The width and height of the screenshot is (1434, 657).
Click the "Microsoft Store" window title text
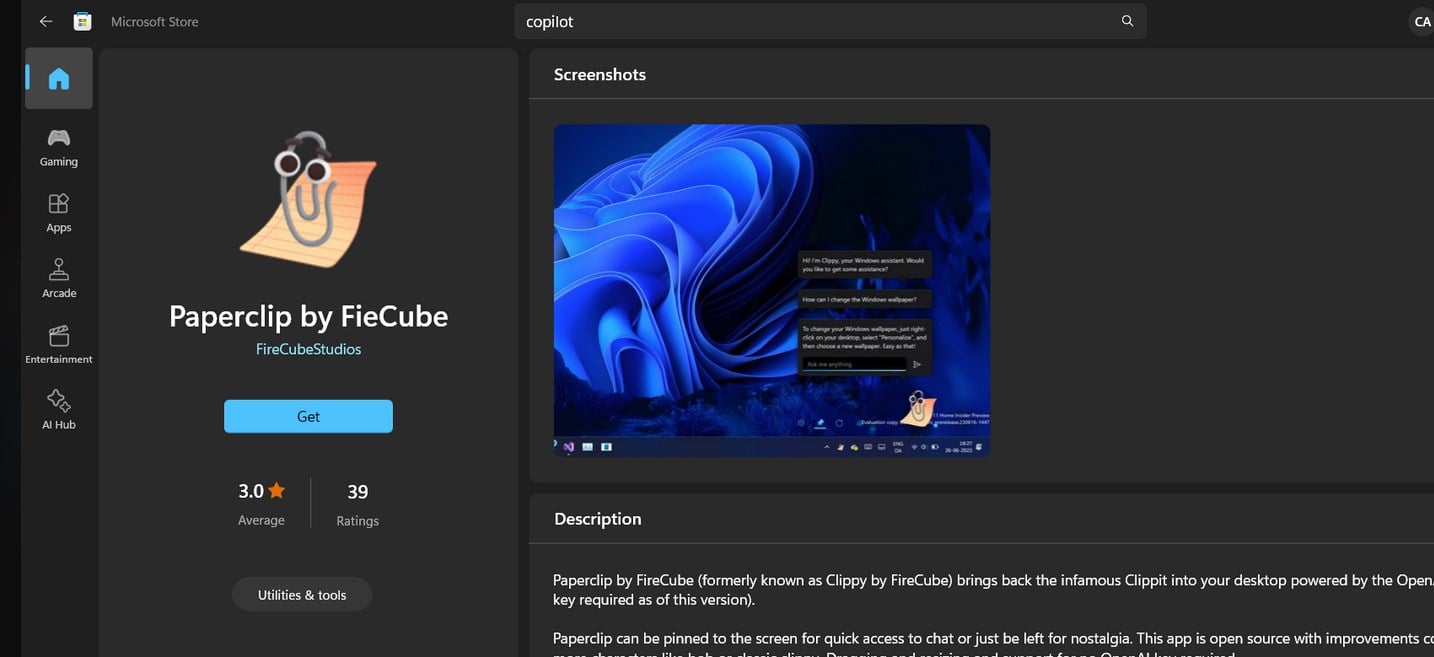[155, 21]
